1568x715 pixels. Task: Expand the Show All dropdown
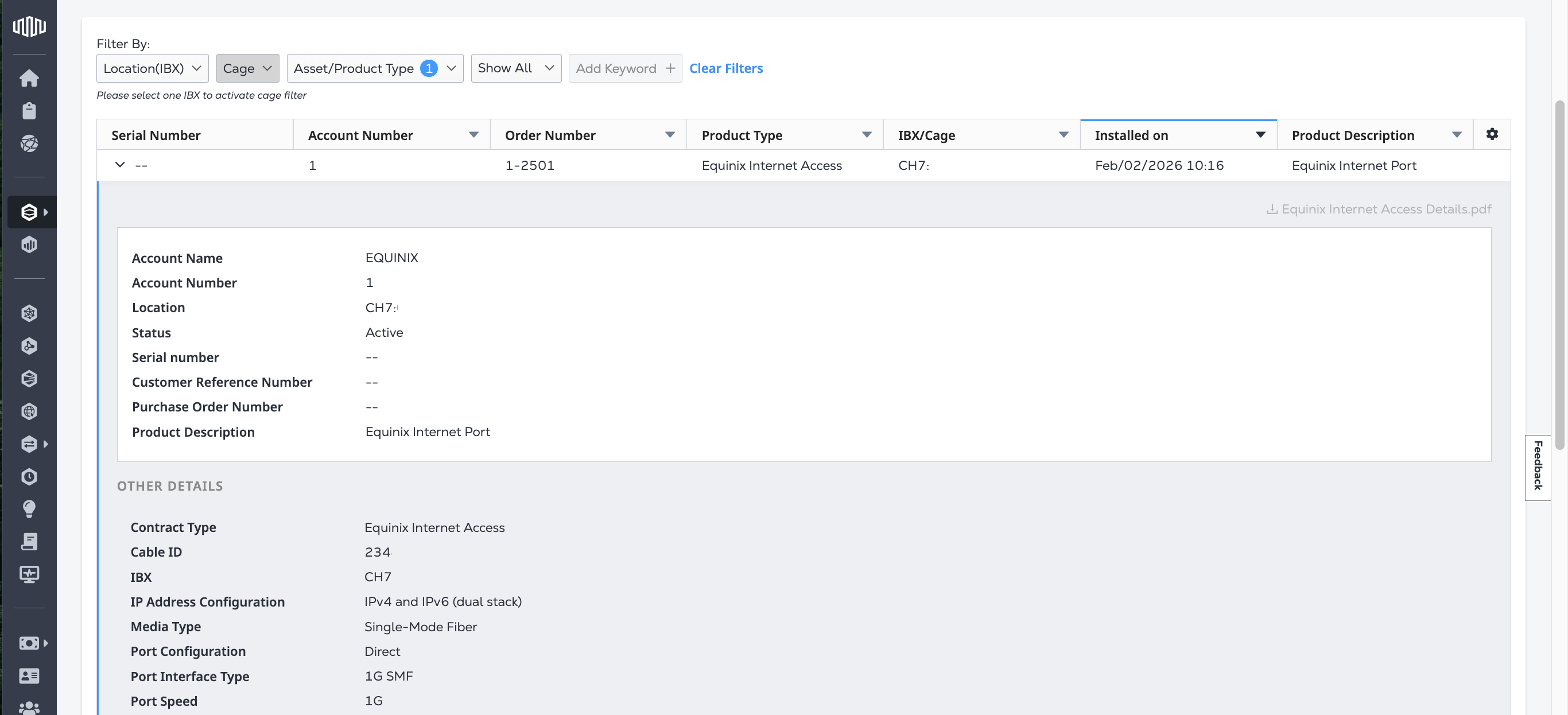(515, 68)
